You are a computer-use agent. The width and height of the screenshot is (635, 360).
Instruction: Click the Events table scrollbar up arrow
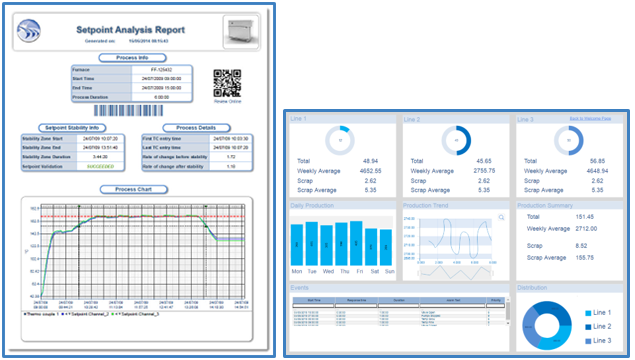coord(508,300)
